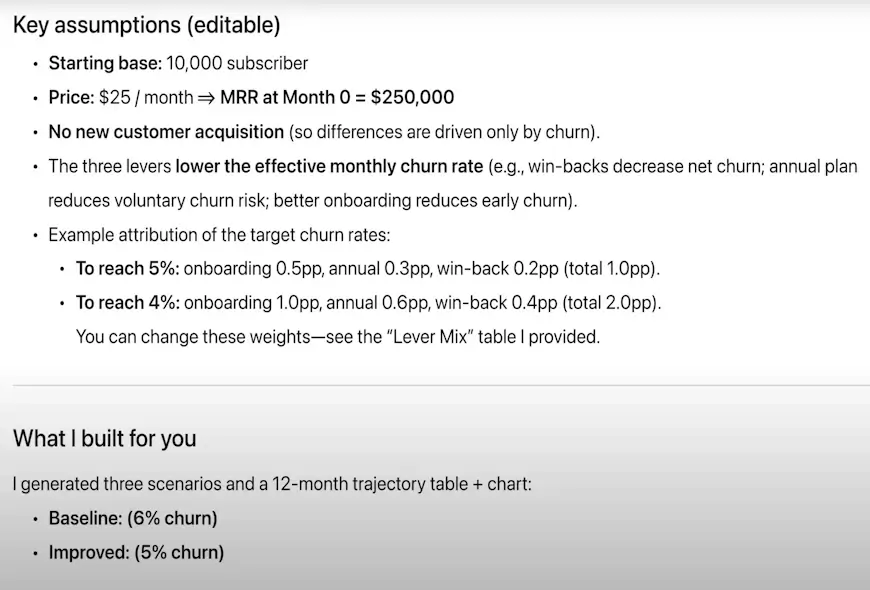Click the '10,000 subscriber' text
The image size is (870, 590).
[x=237, y=63]
